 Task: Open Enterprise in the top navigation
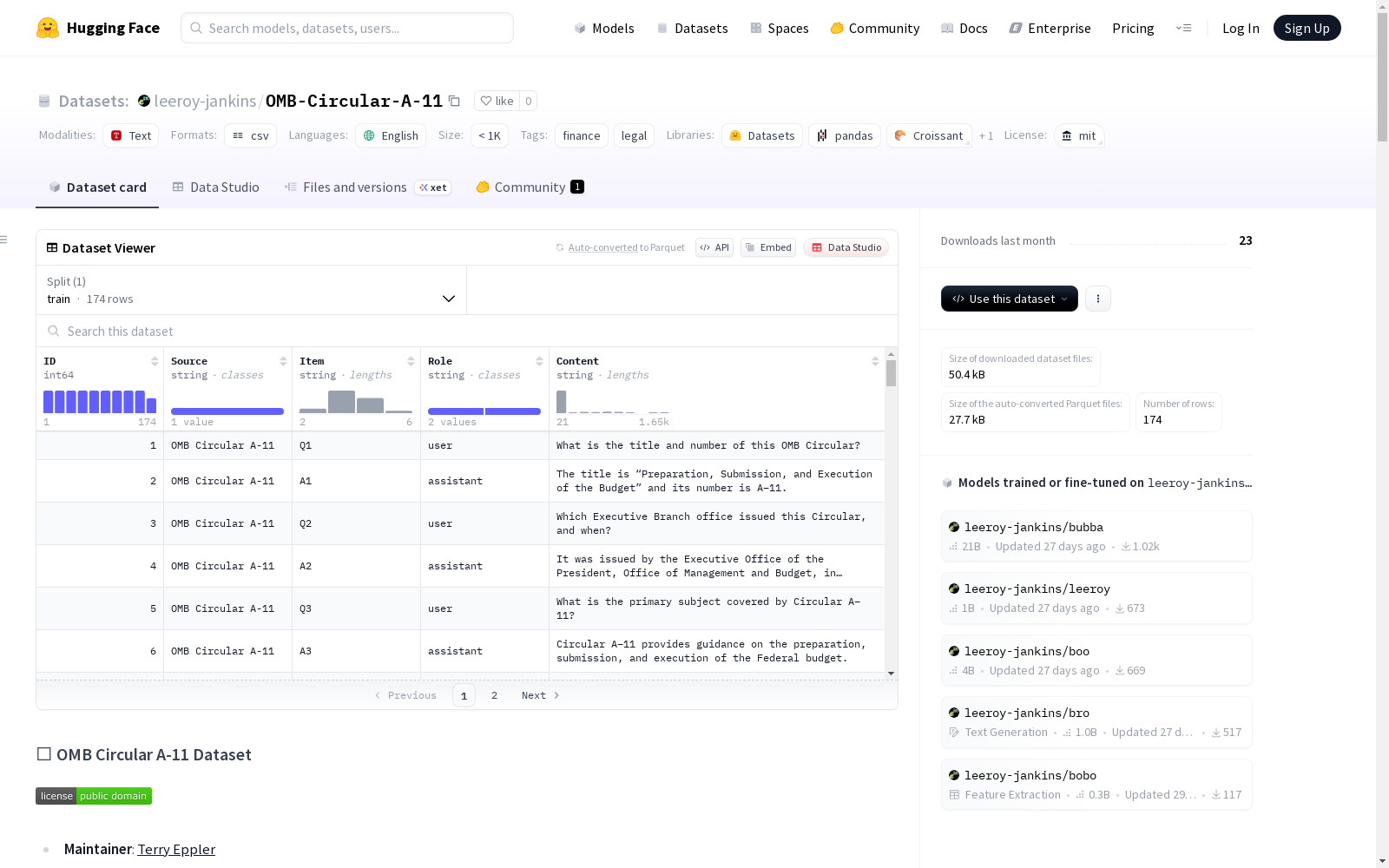1050,28
